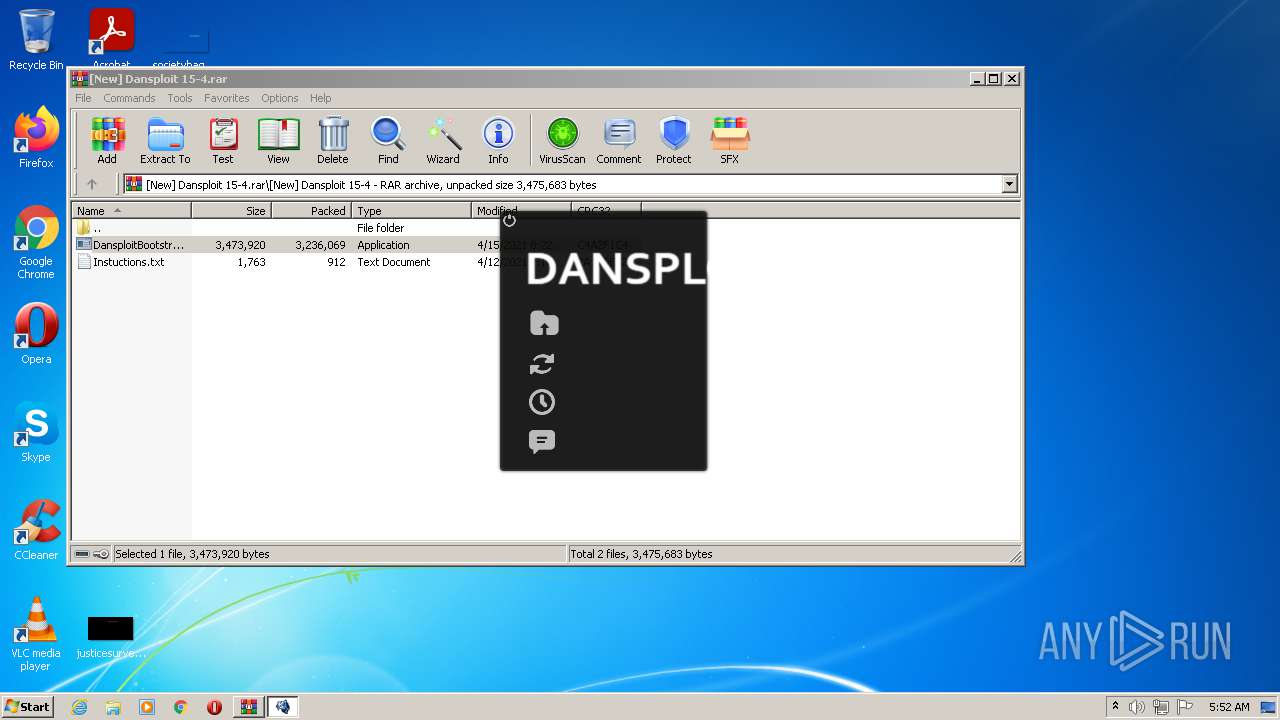
Task: Open the Find magnifier tool
Action: point(388,140)
